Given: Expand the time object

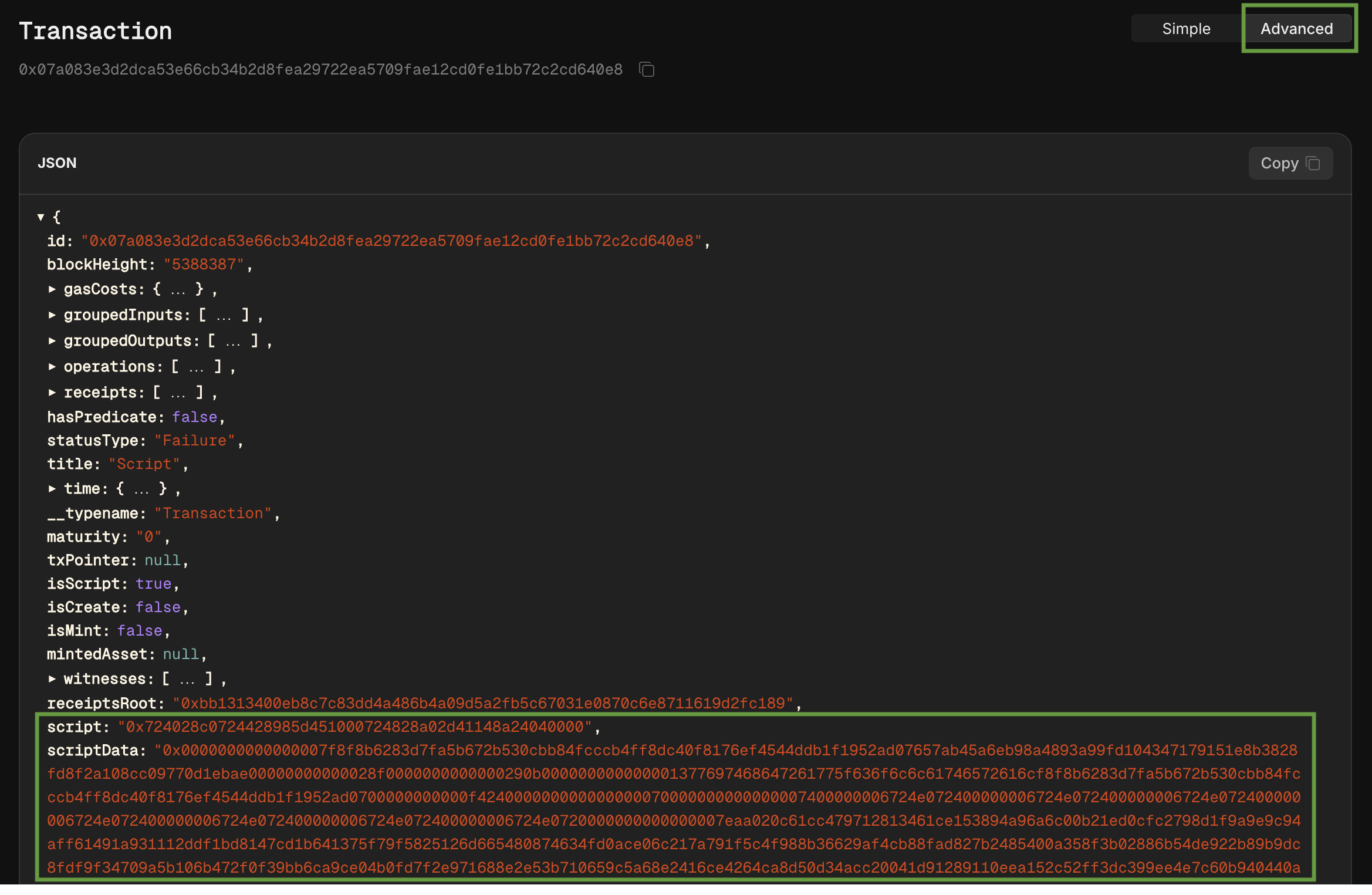Looking at the screenshot, I should [x=52, y=489].
